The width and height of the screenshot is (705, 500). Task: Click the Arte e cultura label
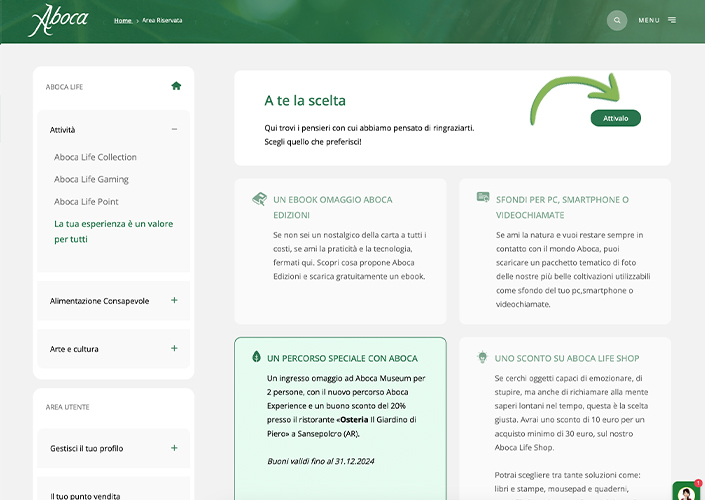74,349
